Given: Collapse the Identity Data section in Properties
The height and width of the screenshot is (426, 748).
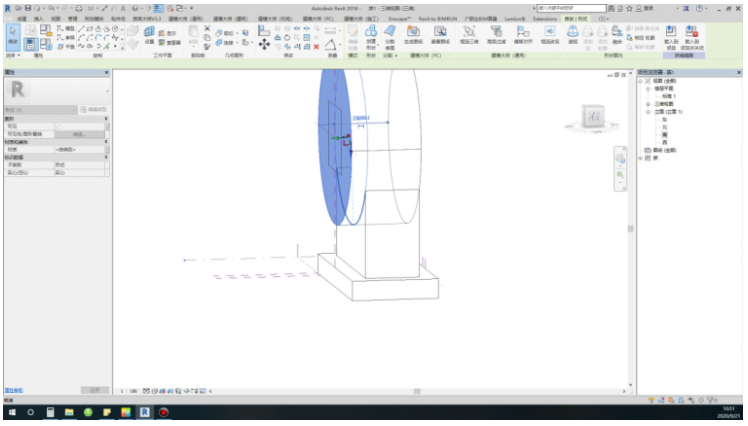Looking at the screenshot, I should (106, 157).
